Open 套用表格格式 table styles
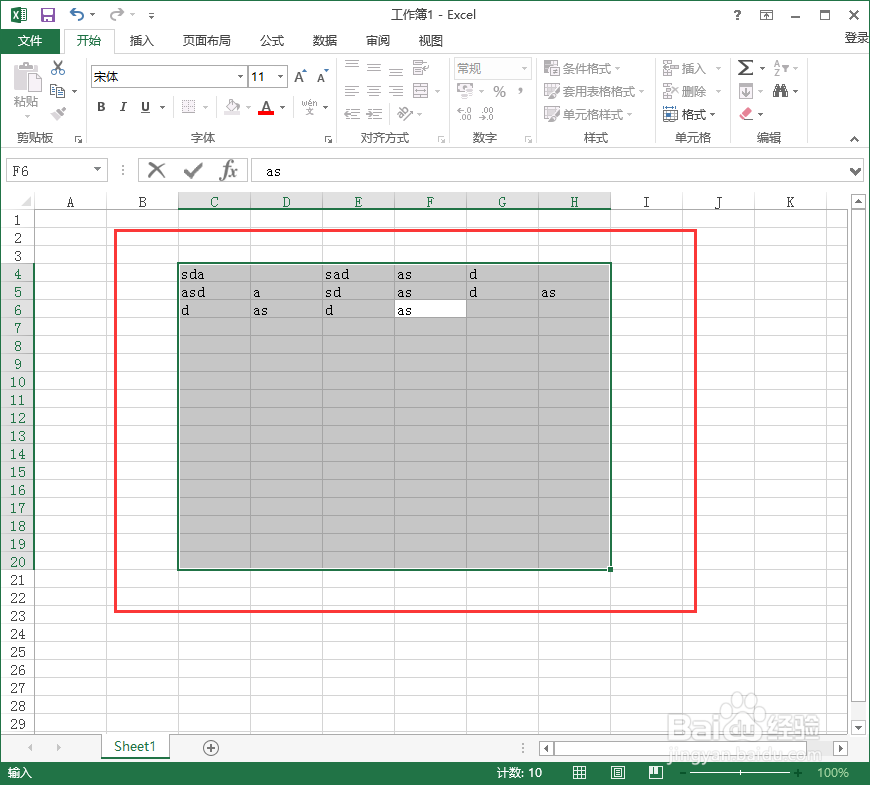 tap(594, 91)
